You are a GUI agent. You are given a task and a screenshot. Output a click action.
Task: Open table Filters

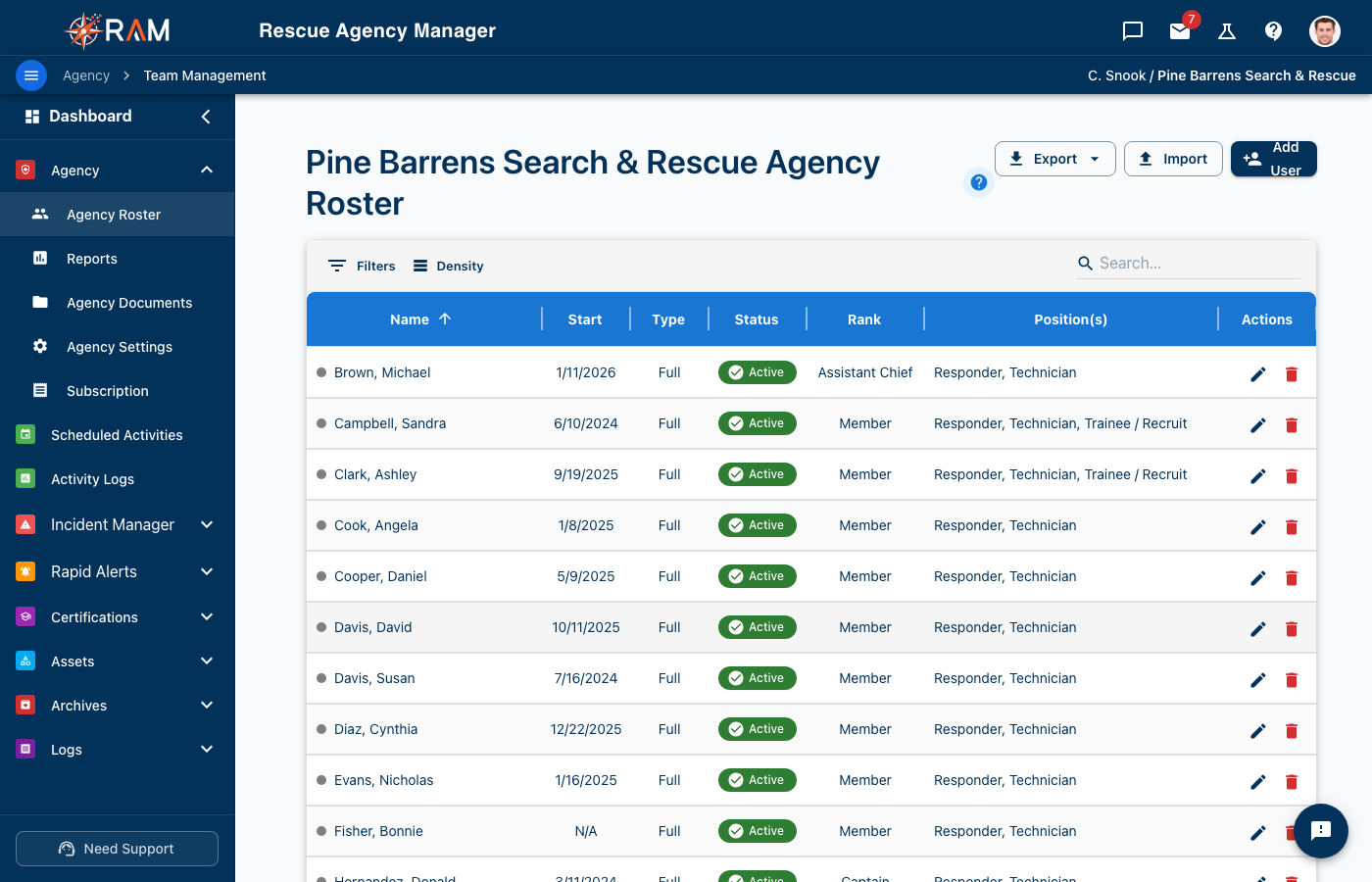[362, 266]
